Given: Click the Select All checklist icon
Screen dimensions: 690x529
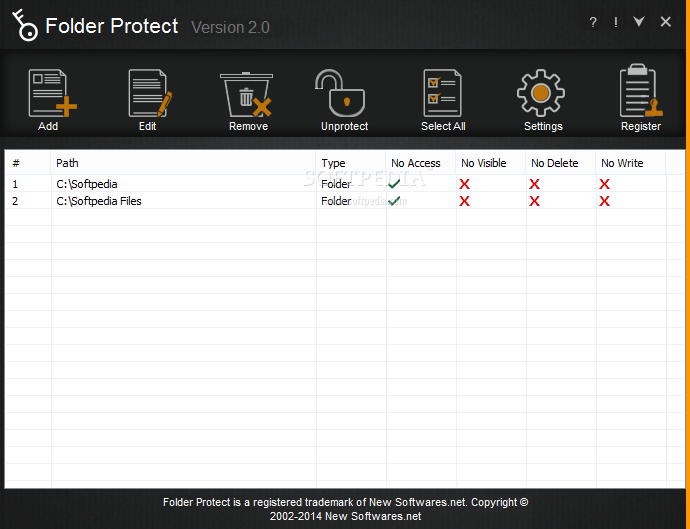Looking at the screenshot, I should point(442,93).
